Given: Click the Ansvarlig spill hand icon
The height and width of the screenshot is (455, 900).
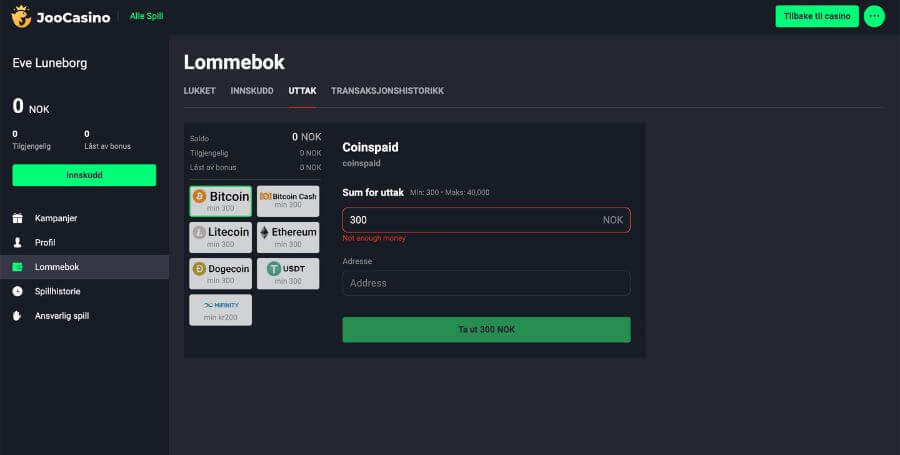Looking at the screenshot, I should (x=17, y=316).
